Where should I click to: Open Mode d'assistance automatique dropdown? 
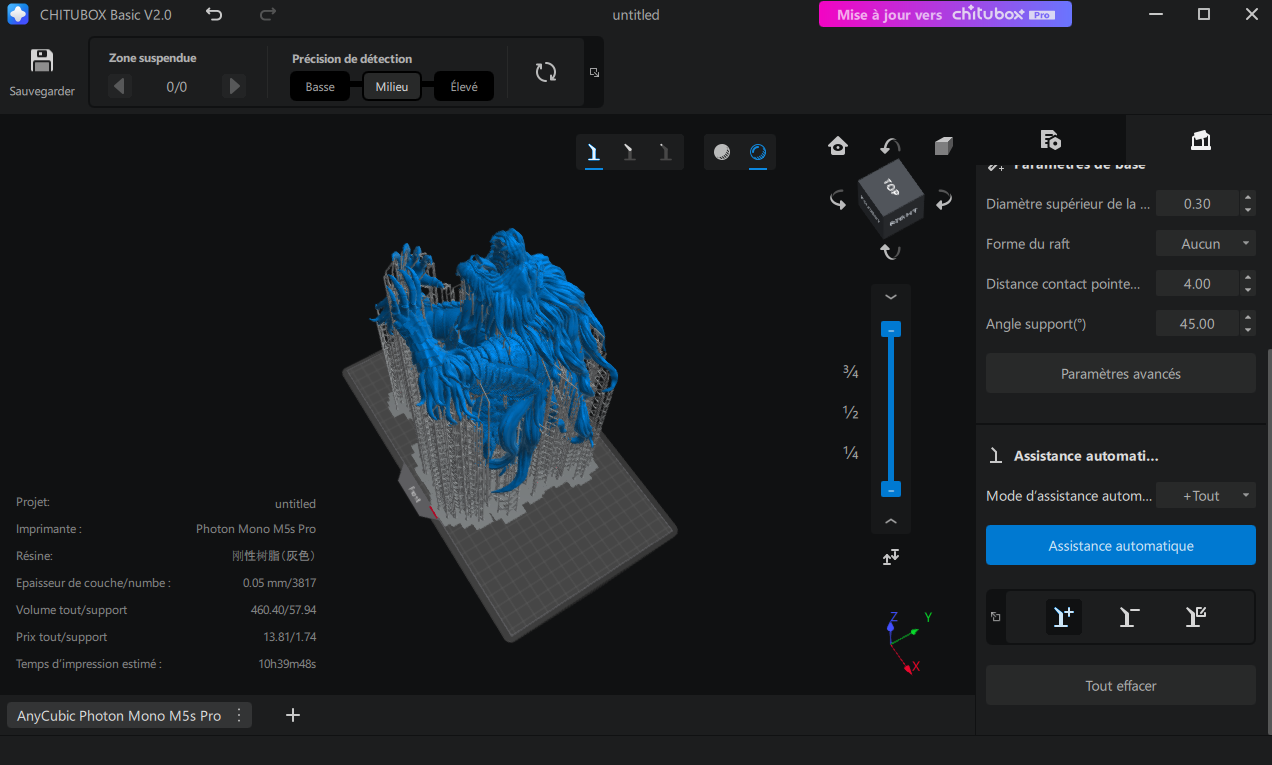pos(1205,496)
